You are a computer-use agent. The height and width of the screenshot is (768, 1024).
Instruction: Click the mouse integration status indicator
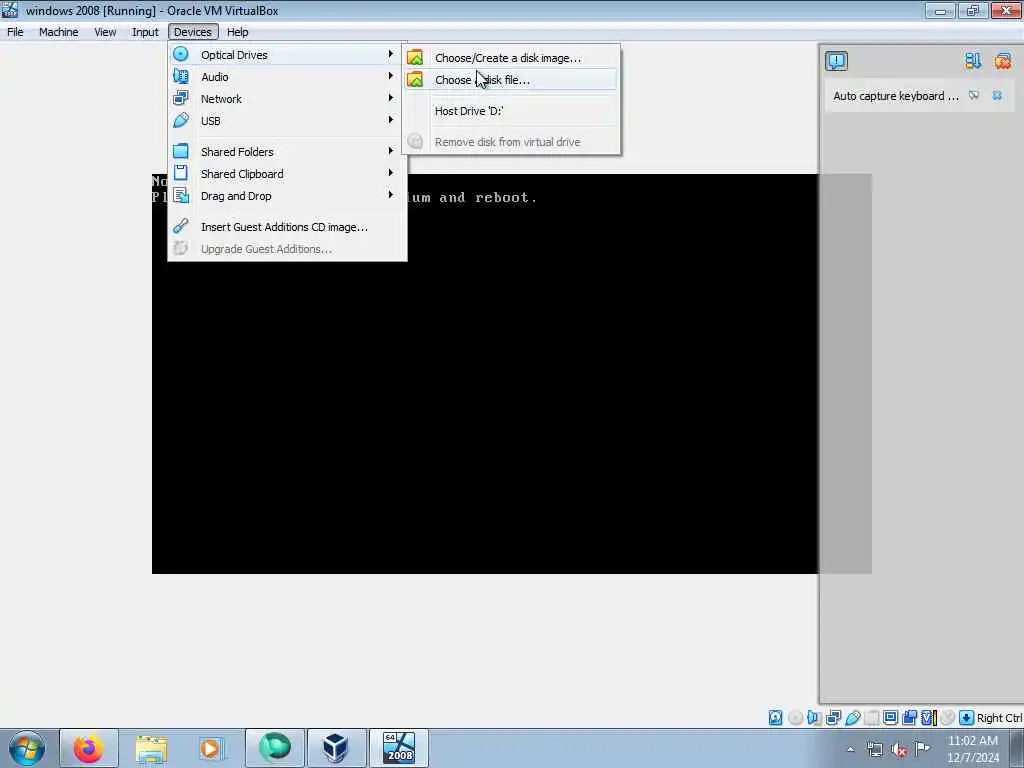tap(948, 718)
